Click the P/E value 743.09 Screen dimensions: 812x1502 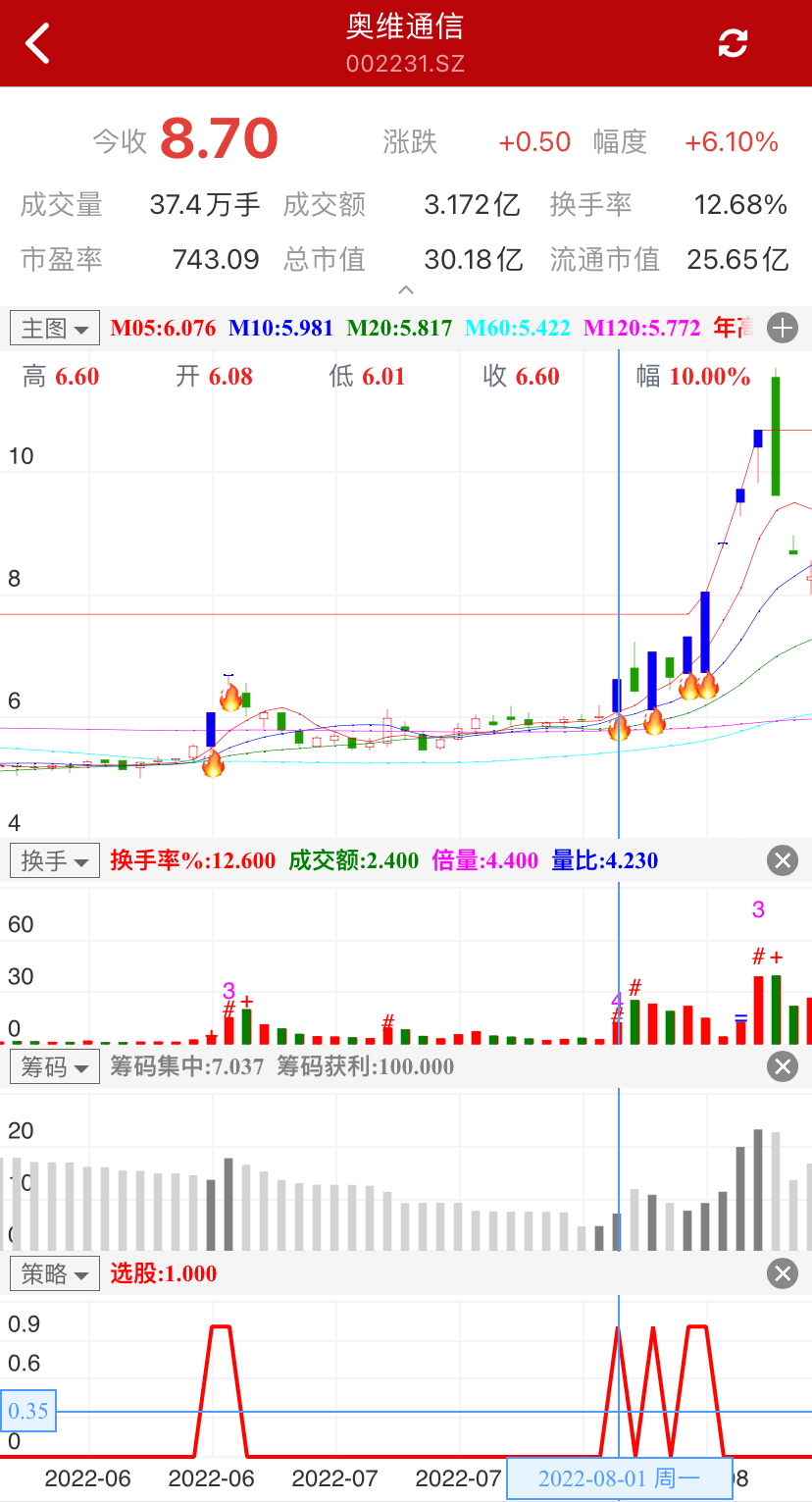[216, 260]
